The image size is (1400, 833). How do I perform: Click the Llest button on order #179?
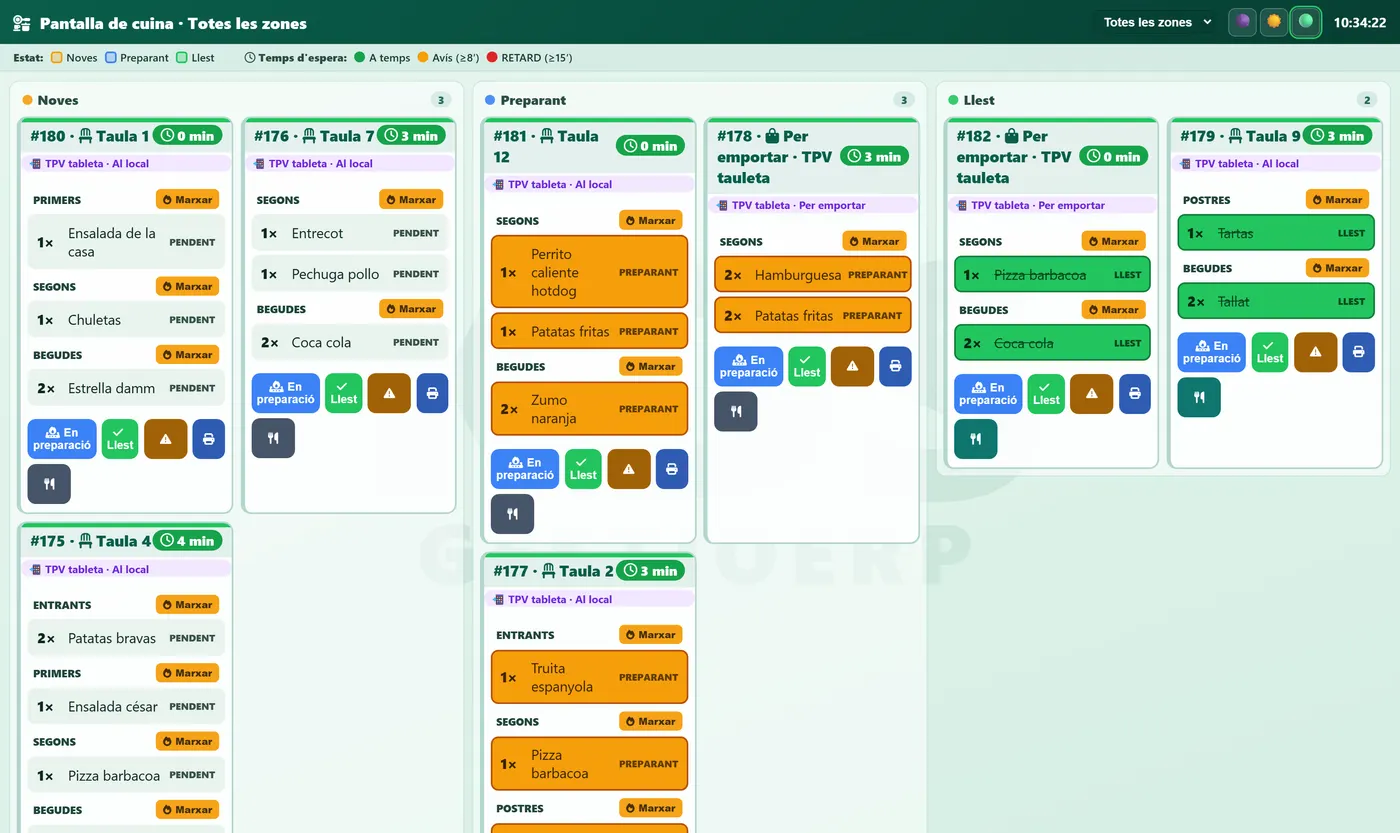click(x=1270, y=352)
